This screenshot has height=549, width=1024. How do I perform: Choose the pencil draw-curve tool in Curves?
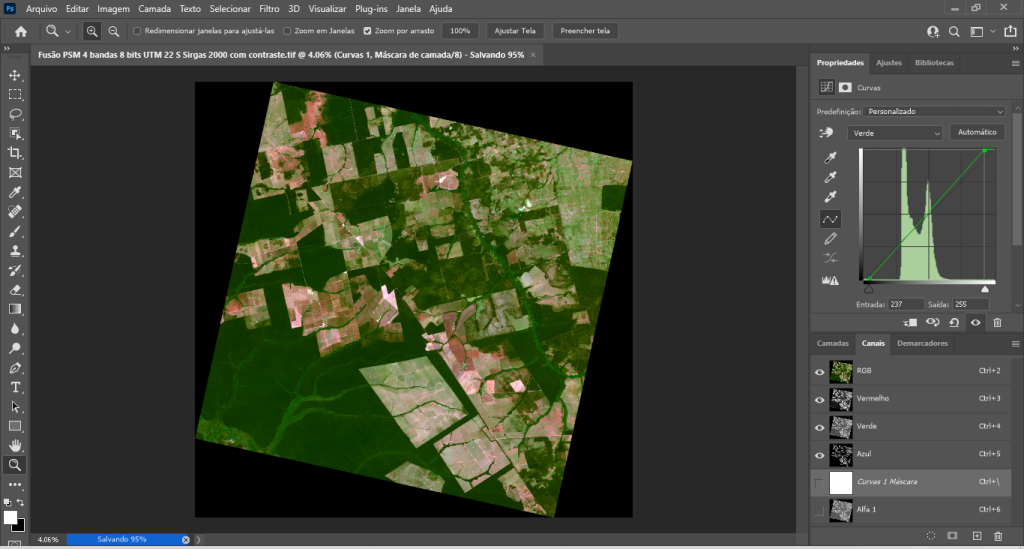[x=830, y=239]
